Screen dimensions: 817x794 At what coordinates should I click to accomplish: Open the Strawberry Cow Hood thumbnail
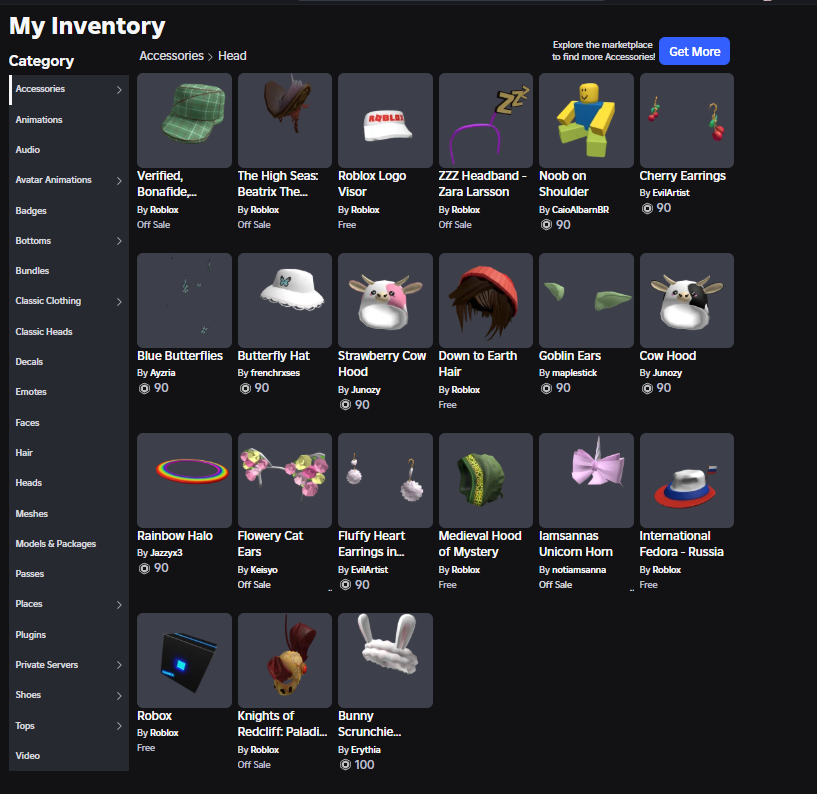pyautogui.click(x=385, y=301)
